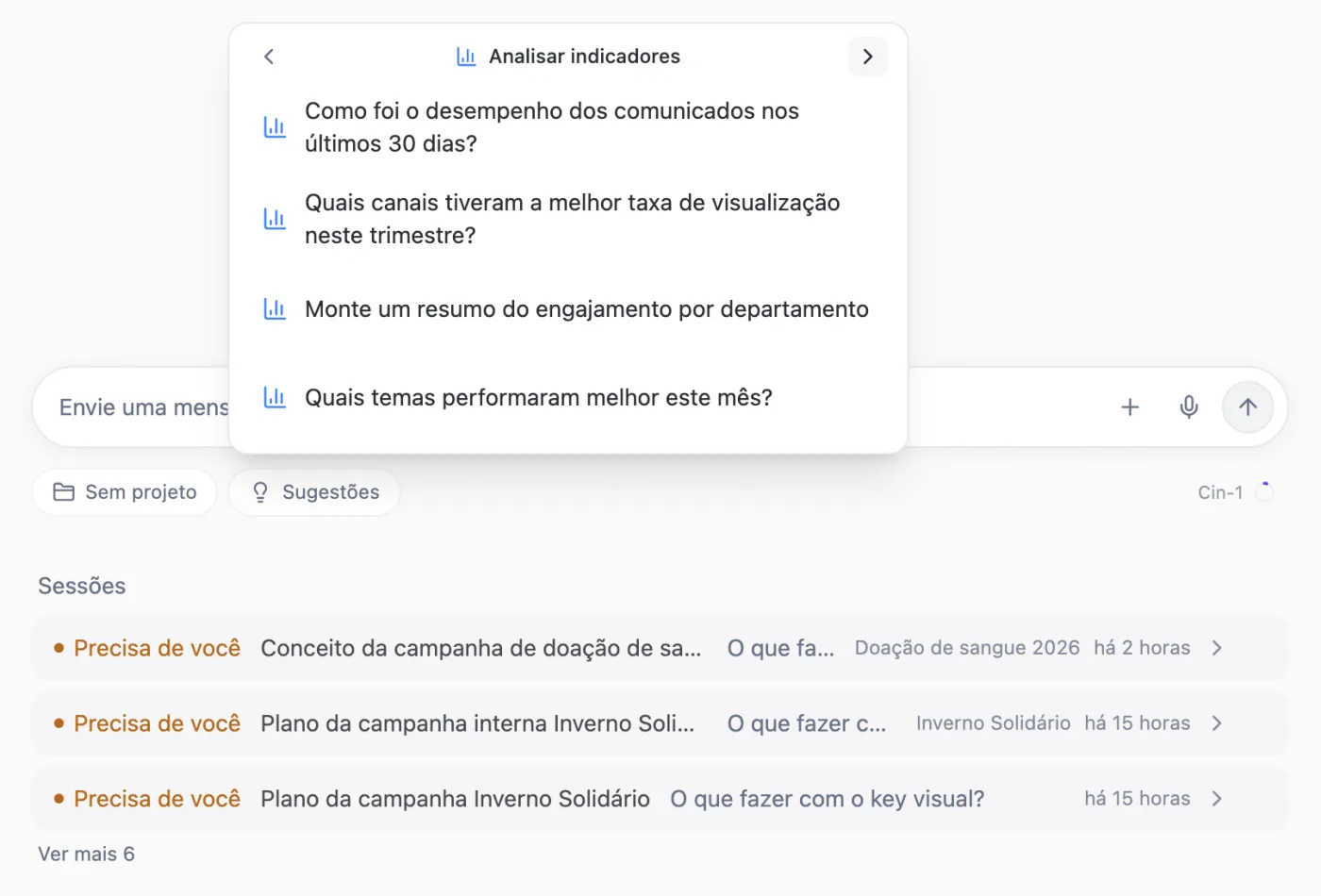The width and height of the screenshot is (1321, 896).
Task: Expand session 'Conceito da campanha de doação' with chevron
Action: pyautogui.click(x=1217, y=648)
